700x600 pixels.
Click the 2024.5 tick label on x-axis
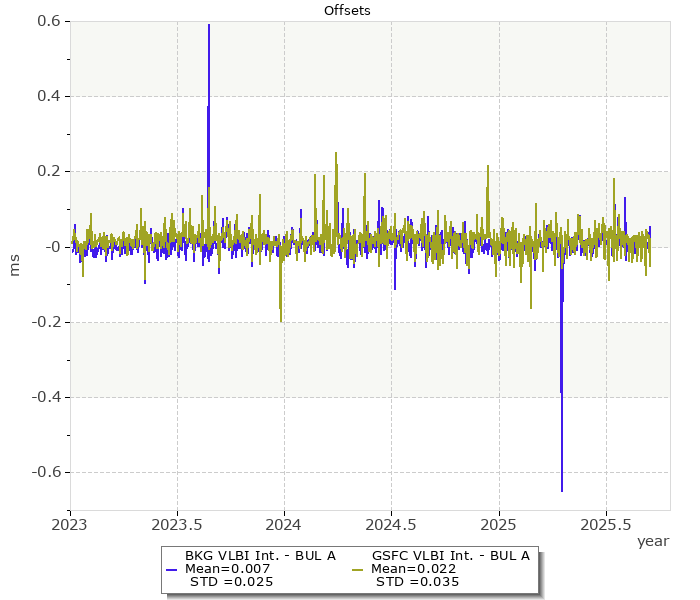click(x=391, y=523)
